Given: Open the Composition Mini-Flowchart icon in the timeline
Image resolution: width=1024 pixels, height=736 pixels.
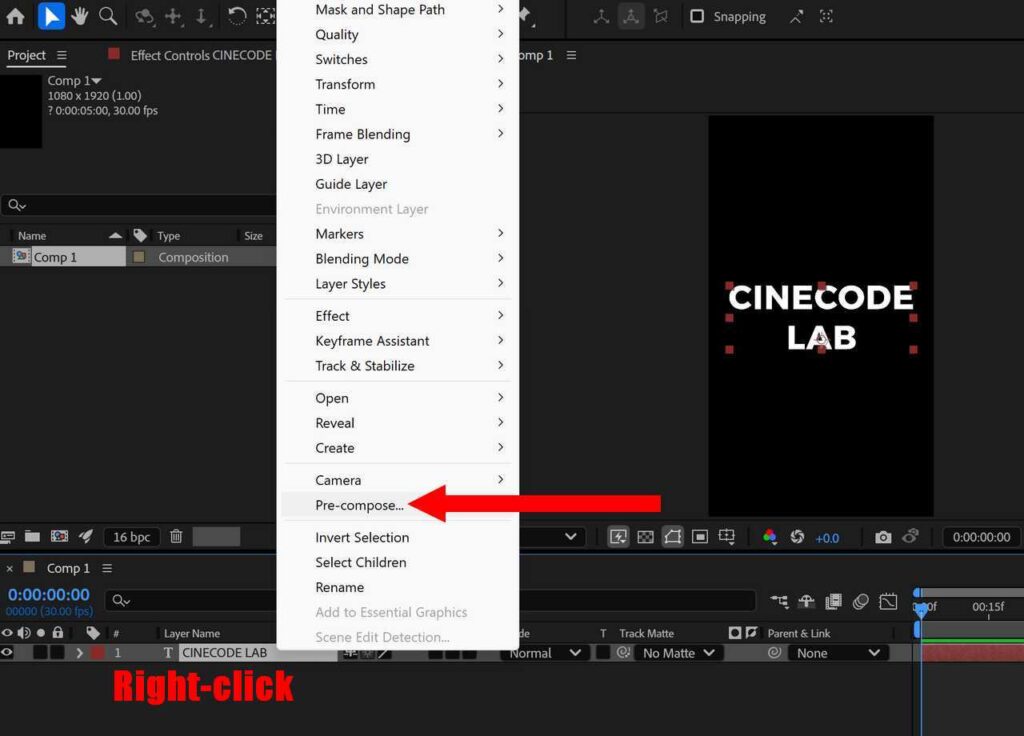Looking at the screenshot, I should (x=779, y=601).
